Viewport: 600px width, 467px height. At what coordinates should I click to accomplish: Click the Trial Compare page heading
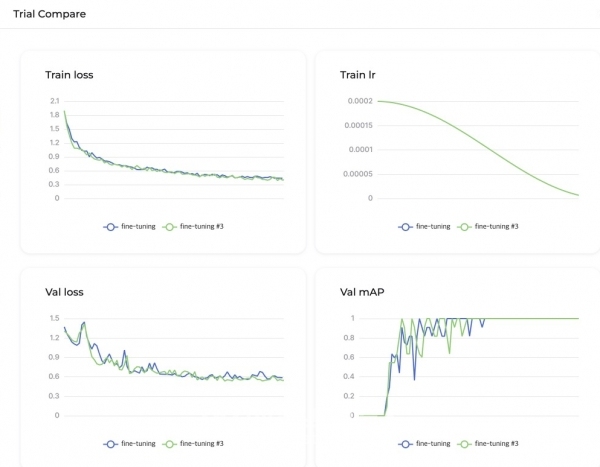pos(50,15)
